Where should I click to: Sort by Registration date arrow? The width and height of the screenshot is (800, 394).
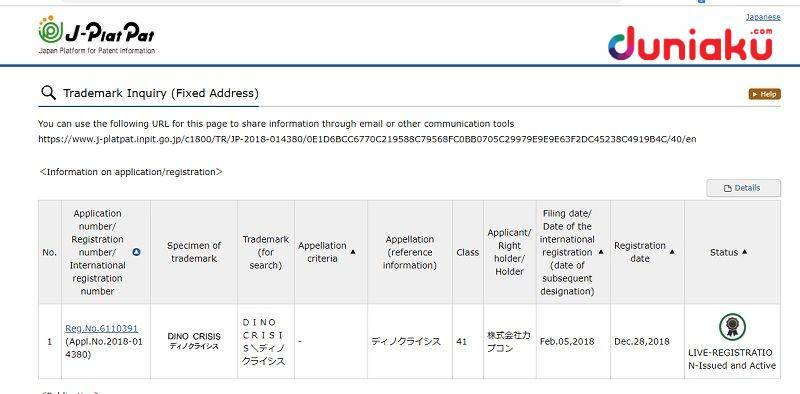click(x=672, y=252)
